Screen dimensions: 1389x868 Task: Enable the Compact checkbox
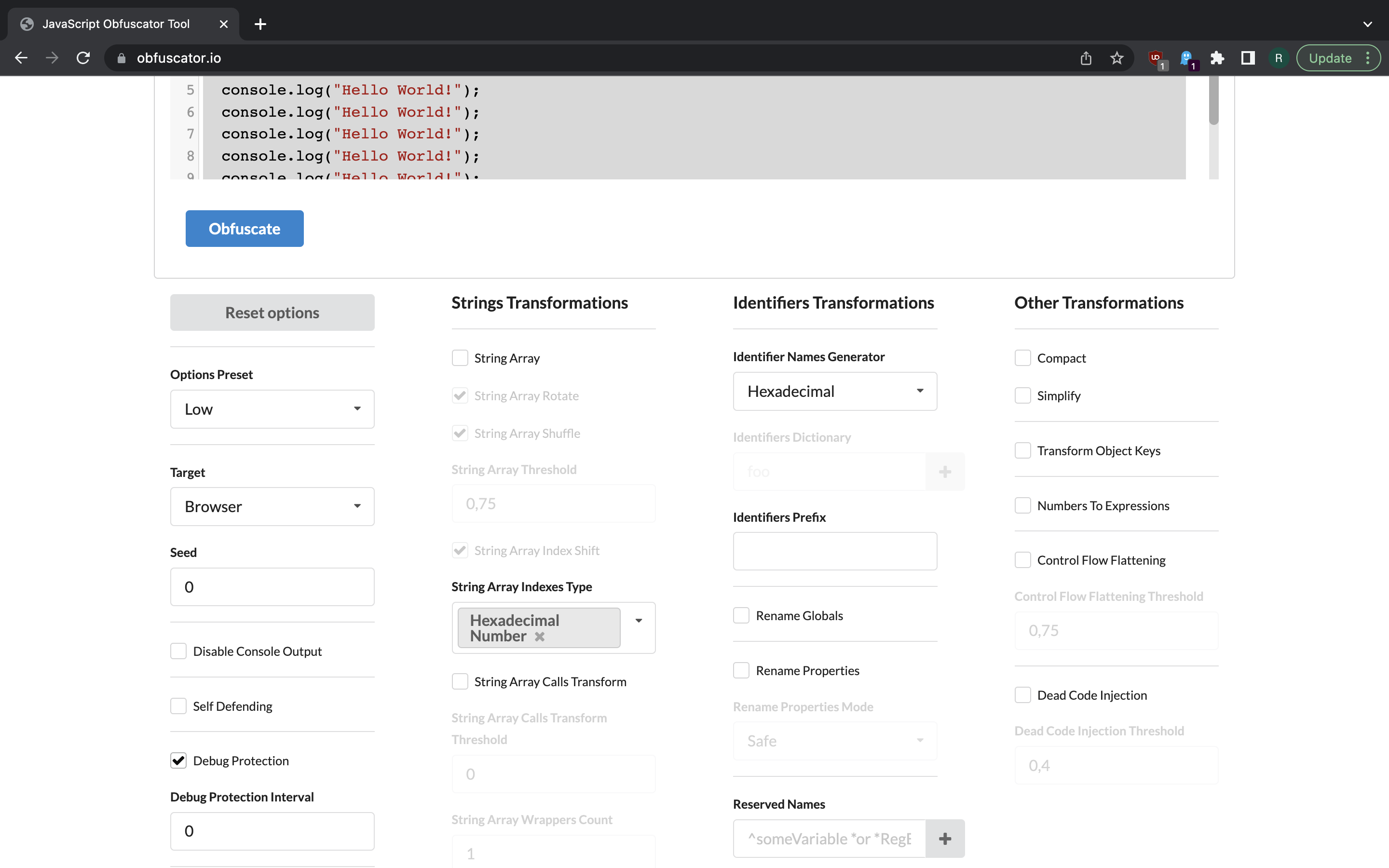[x=1023, y=358]
